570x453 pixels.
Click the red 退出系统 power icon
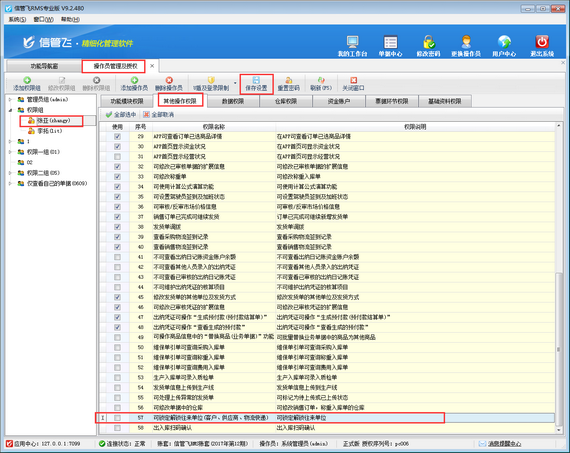(542, 42)
